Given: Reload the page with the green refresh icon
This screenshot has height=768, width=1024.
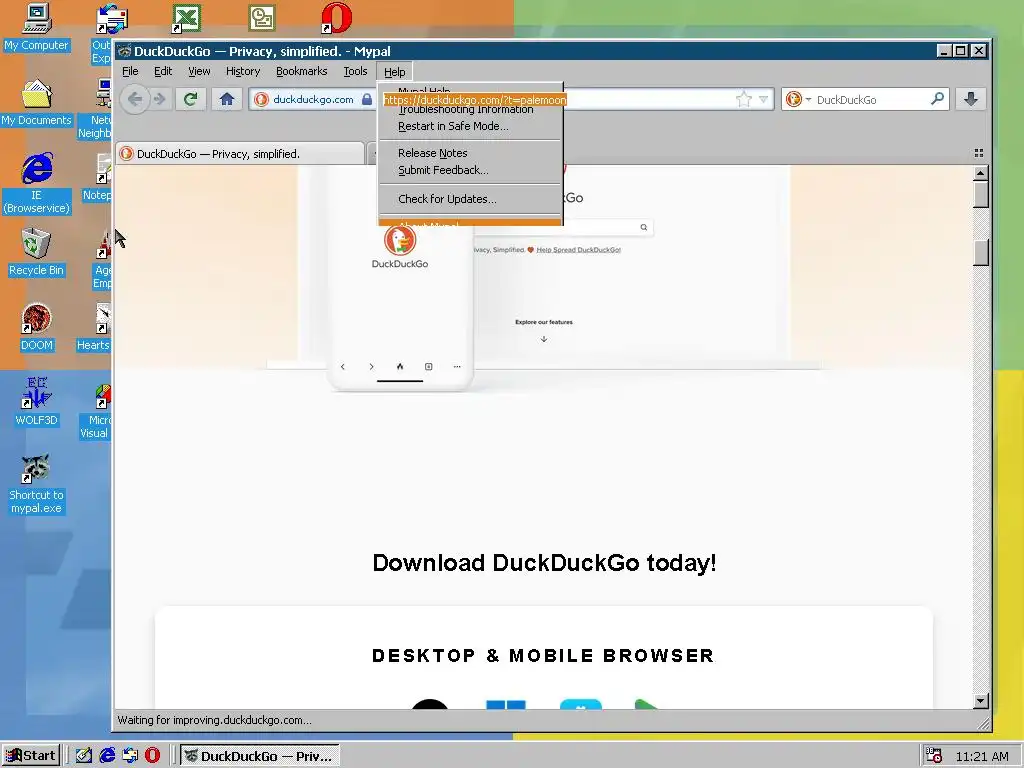Looking at the screenshot, I should click(191, 99).
